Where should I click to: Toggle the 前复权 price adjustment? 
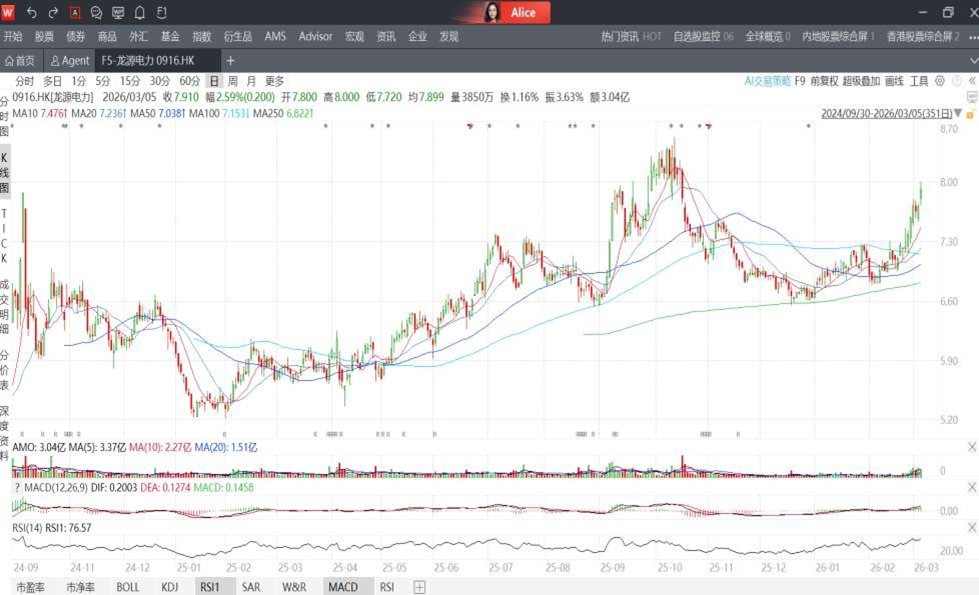pos(824,81)
